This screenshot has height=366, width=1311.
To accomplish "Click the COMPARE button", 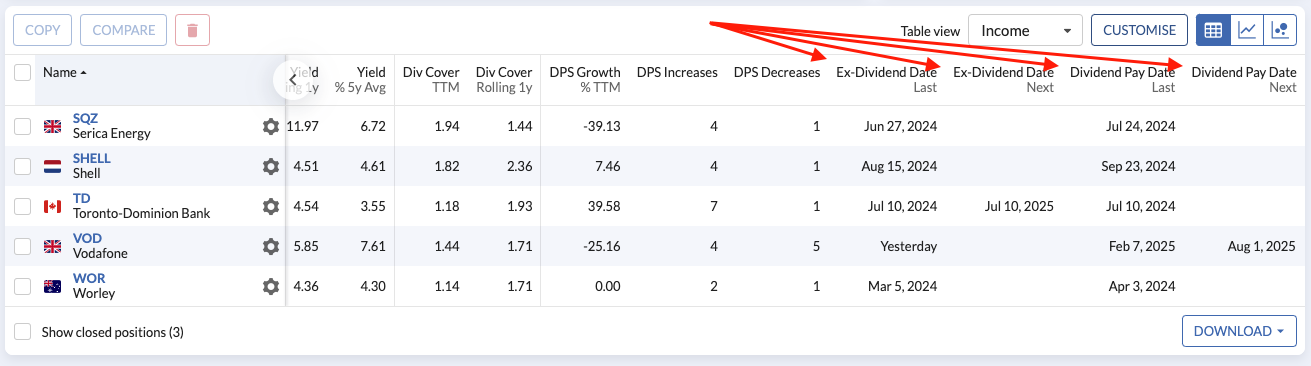I will pos(123,30).
